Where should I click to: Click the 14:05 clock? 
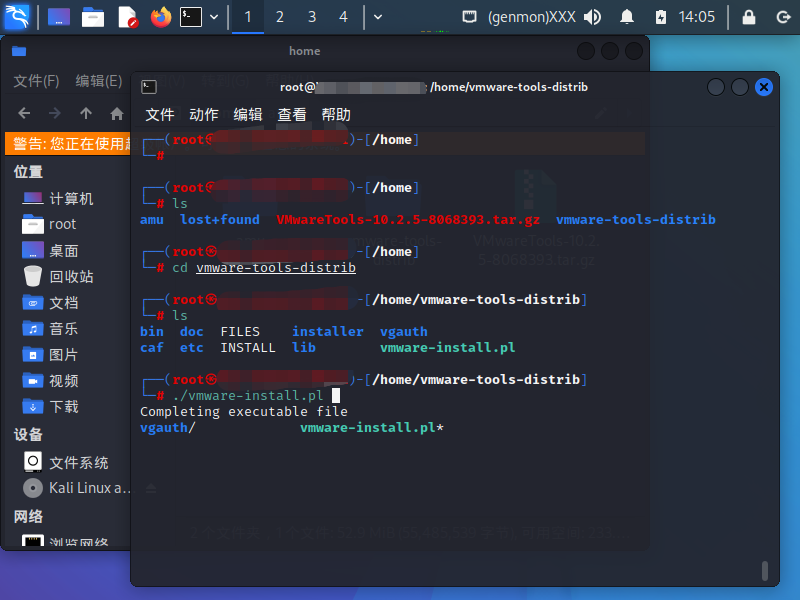pos(696,17)
